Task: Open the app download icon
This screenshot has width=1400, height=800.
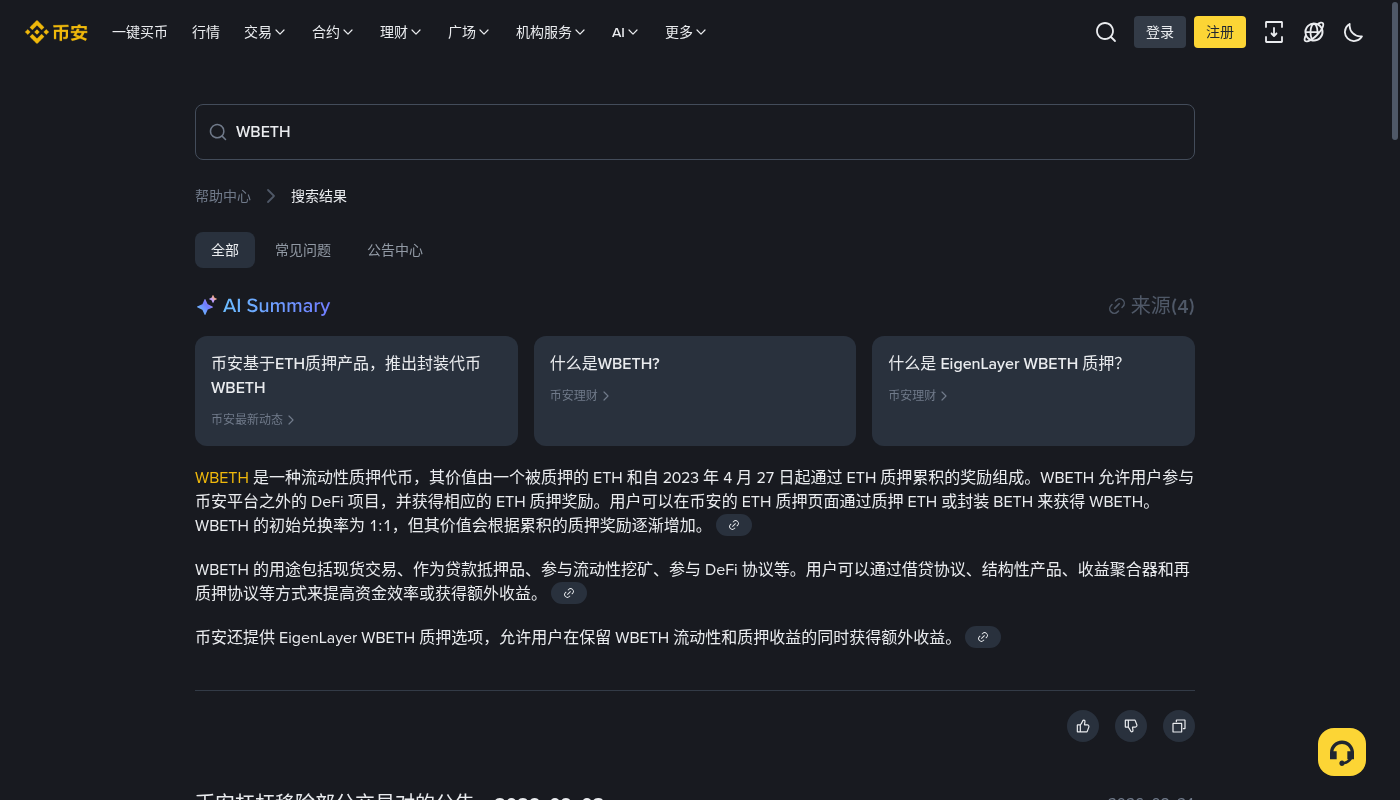Action: pos(1274,32)
